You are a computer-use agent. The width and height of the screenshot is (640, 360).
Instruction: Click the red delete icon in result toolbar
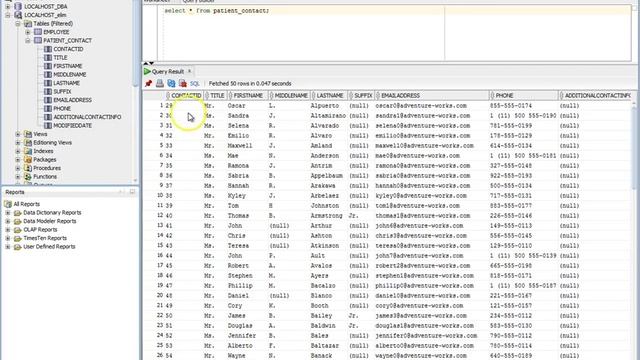[x=183, y=83]
